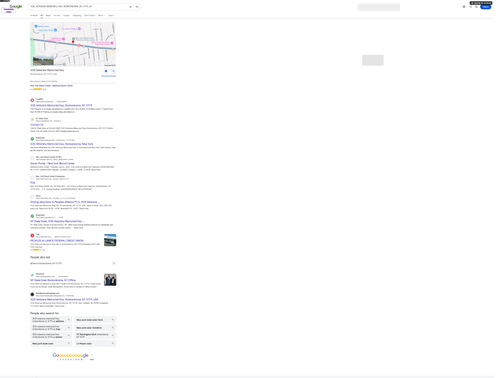Select related search ending in address
500x378 pixels.
(51, 320)
